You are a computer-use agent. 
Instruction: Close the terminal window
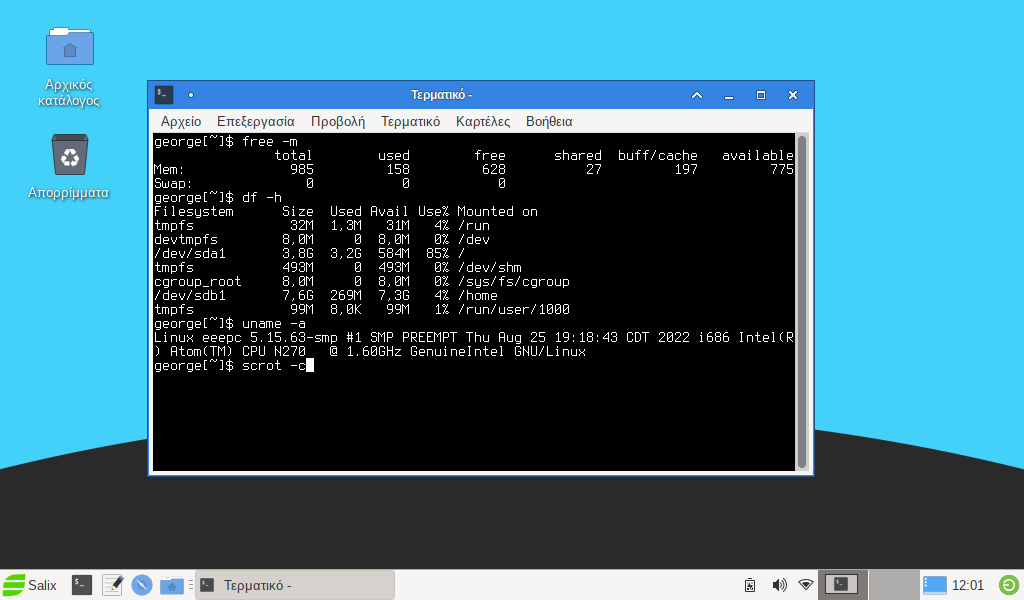(793, 95)
